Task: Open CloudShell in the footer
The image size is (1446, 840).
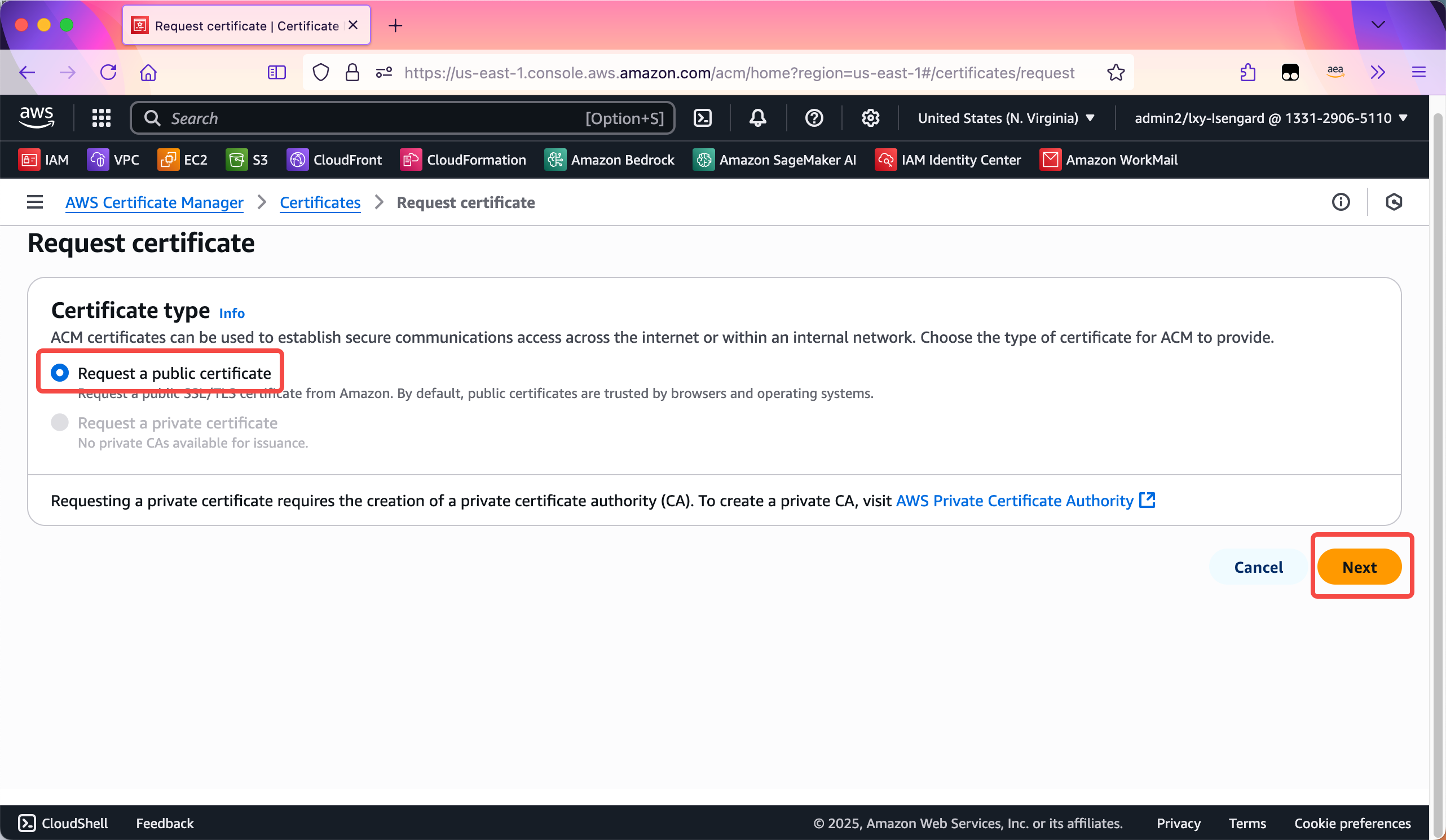Action: [x=64, y=823]
